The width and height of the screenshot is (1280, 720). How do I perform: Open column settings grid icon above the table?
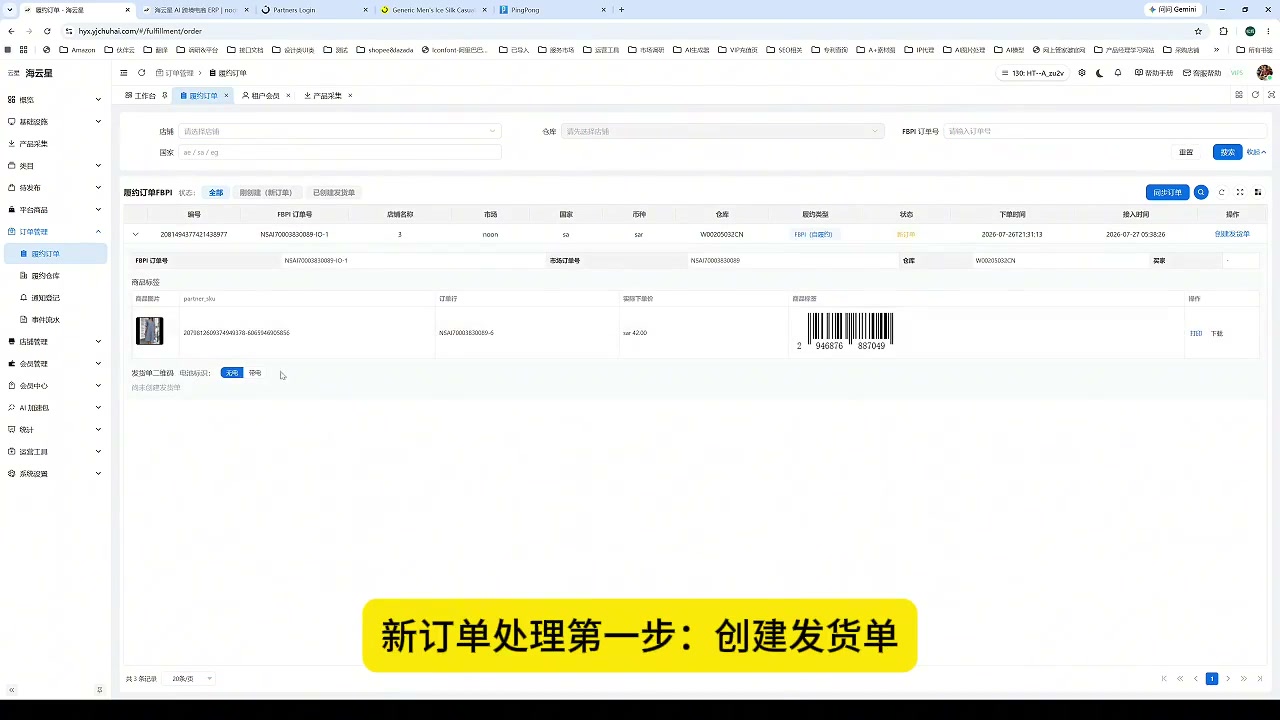pos(1258,192)
